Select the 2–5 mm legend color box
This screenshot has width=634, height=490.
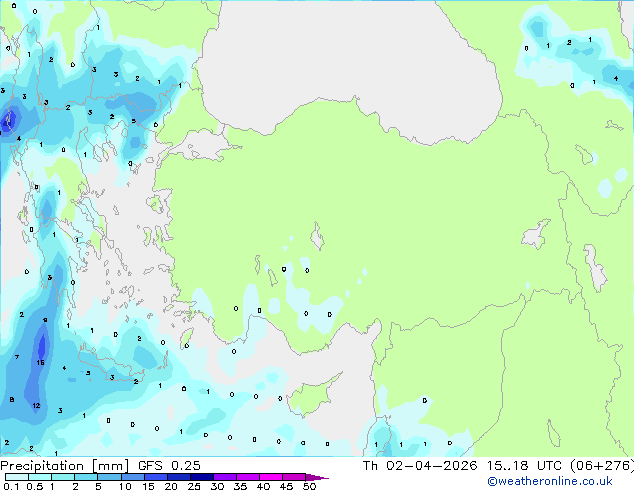[x=86, y=477]
